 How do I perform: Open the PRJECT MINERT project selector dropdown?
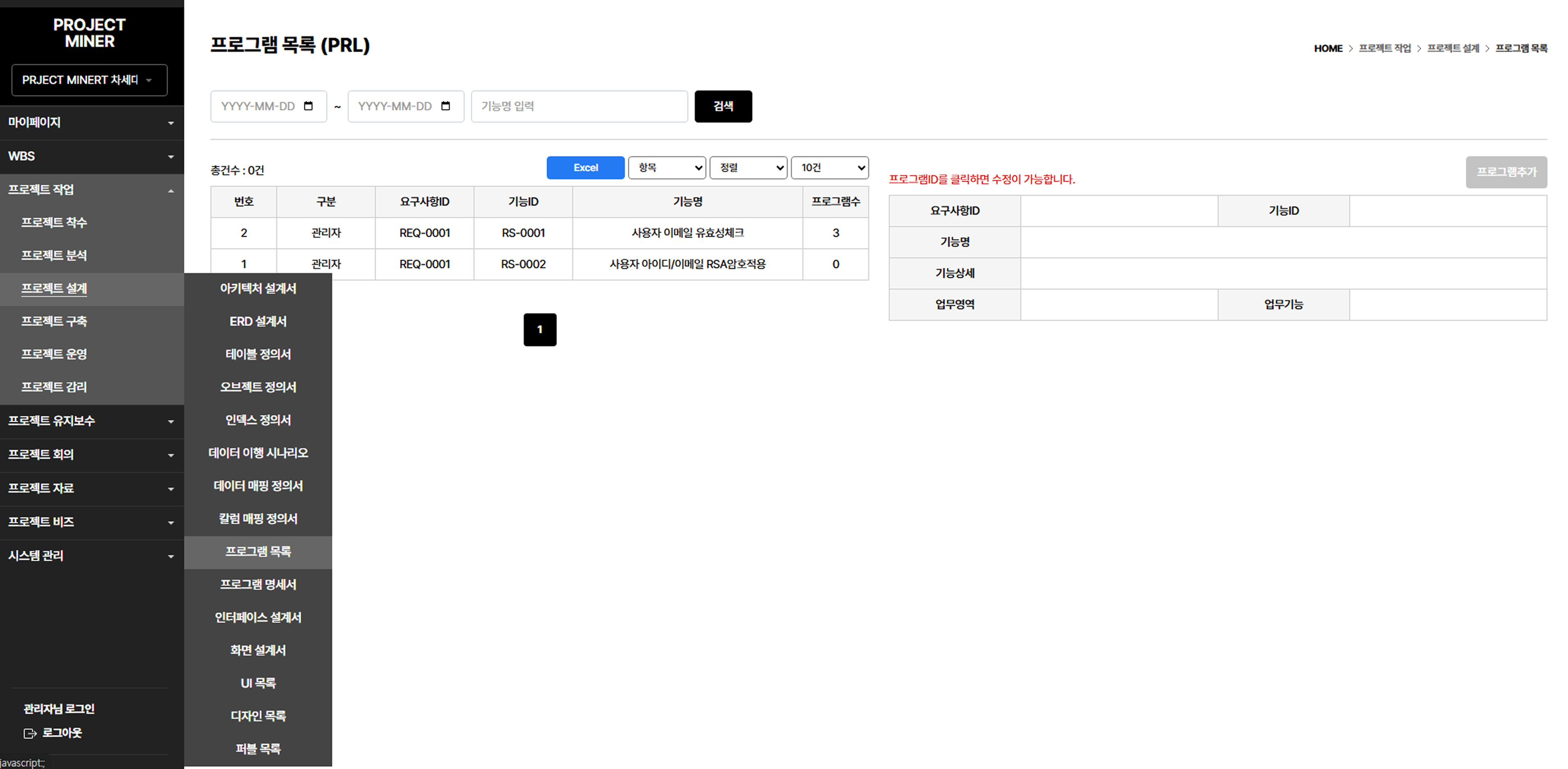89,80
